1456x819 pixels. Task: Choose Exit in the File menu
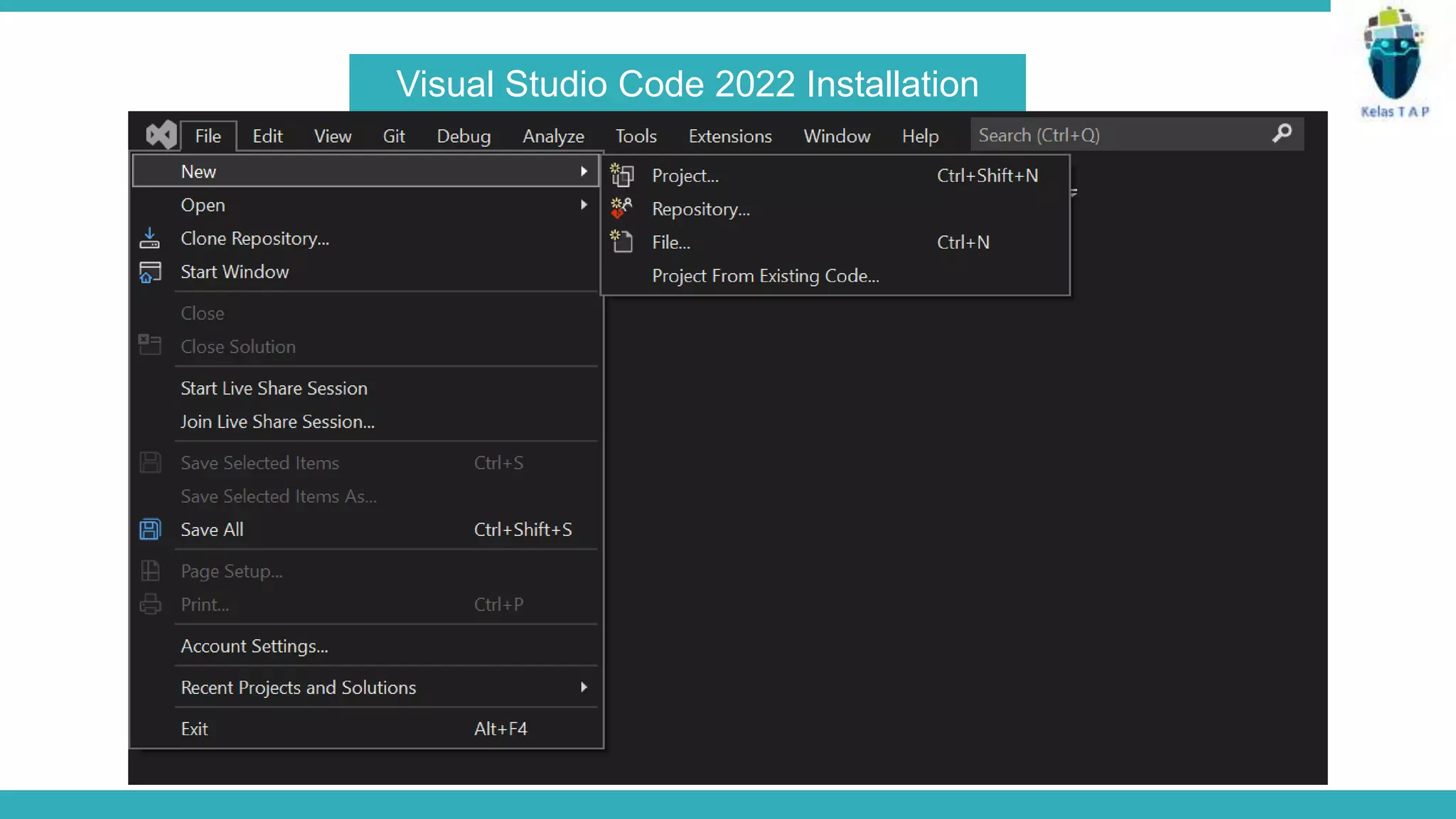tap(194, 729)
